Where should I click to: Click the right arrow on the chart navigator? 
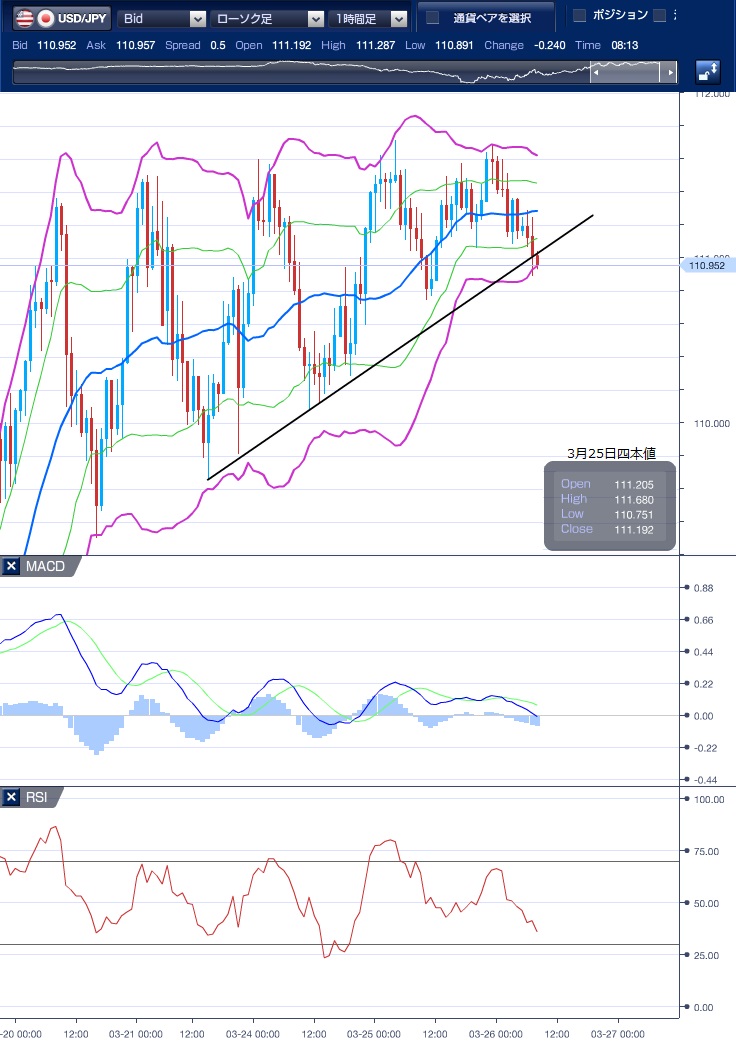point(672,72)
